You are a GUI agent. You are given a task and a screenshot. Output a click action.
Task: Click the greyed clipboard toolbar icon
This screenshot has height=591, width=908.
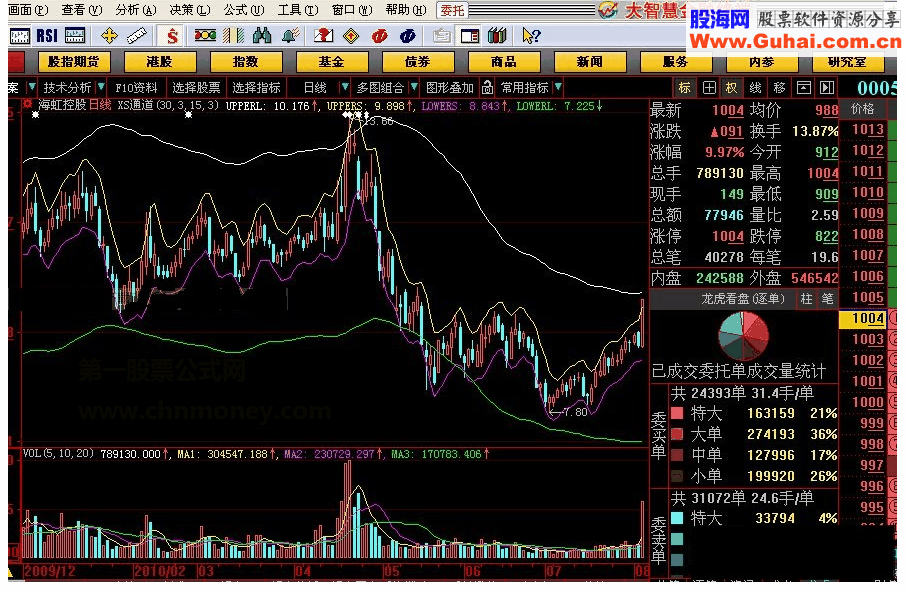441,36
